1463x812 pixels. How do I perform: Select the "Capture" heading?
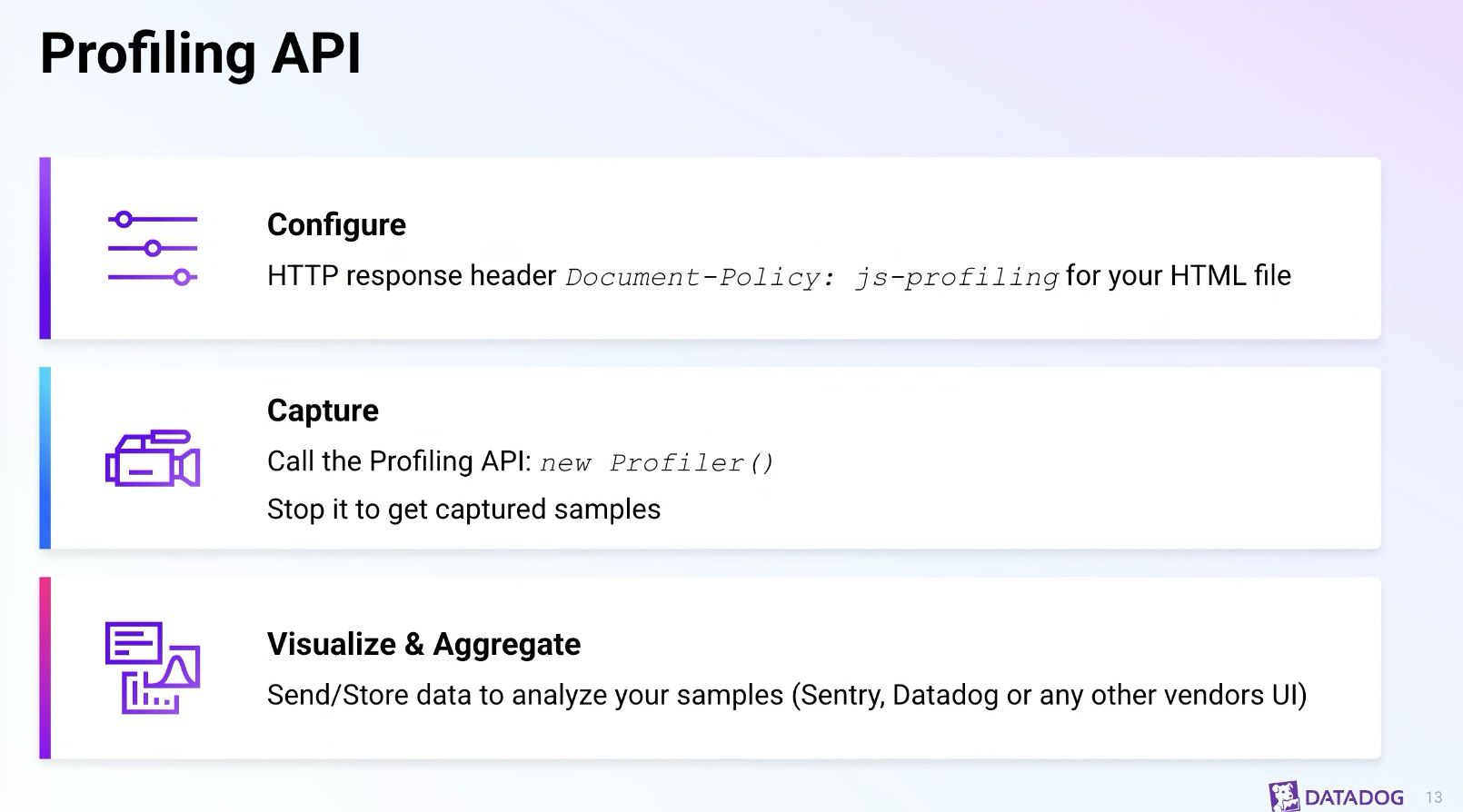[x=323, y=411]
